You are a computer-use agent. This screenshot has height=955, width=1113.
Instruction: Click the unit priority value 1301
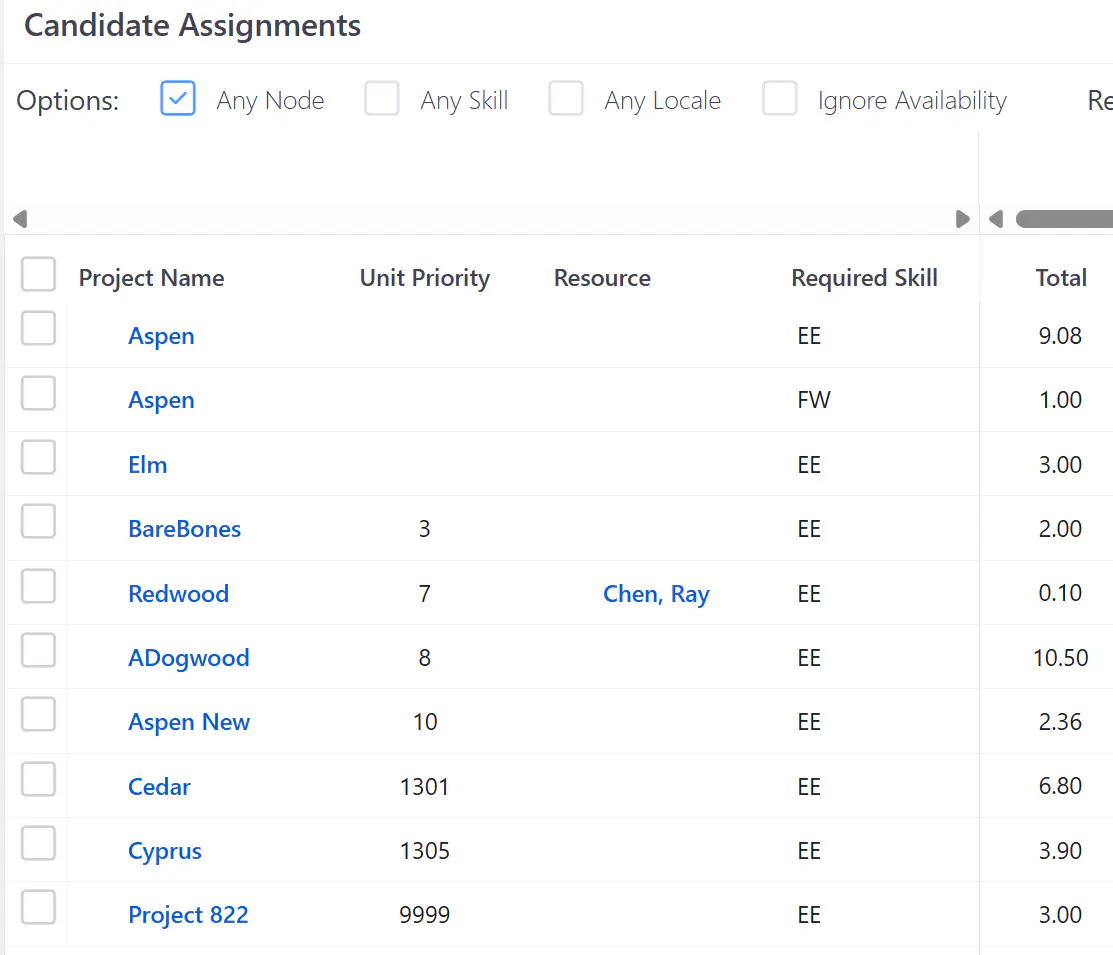pyautogui.click(x=424, y=787)
